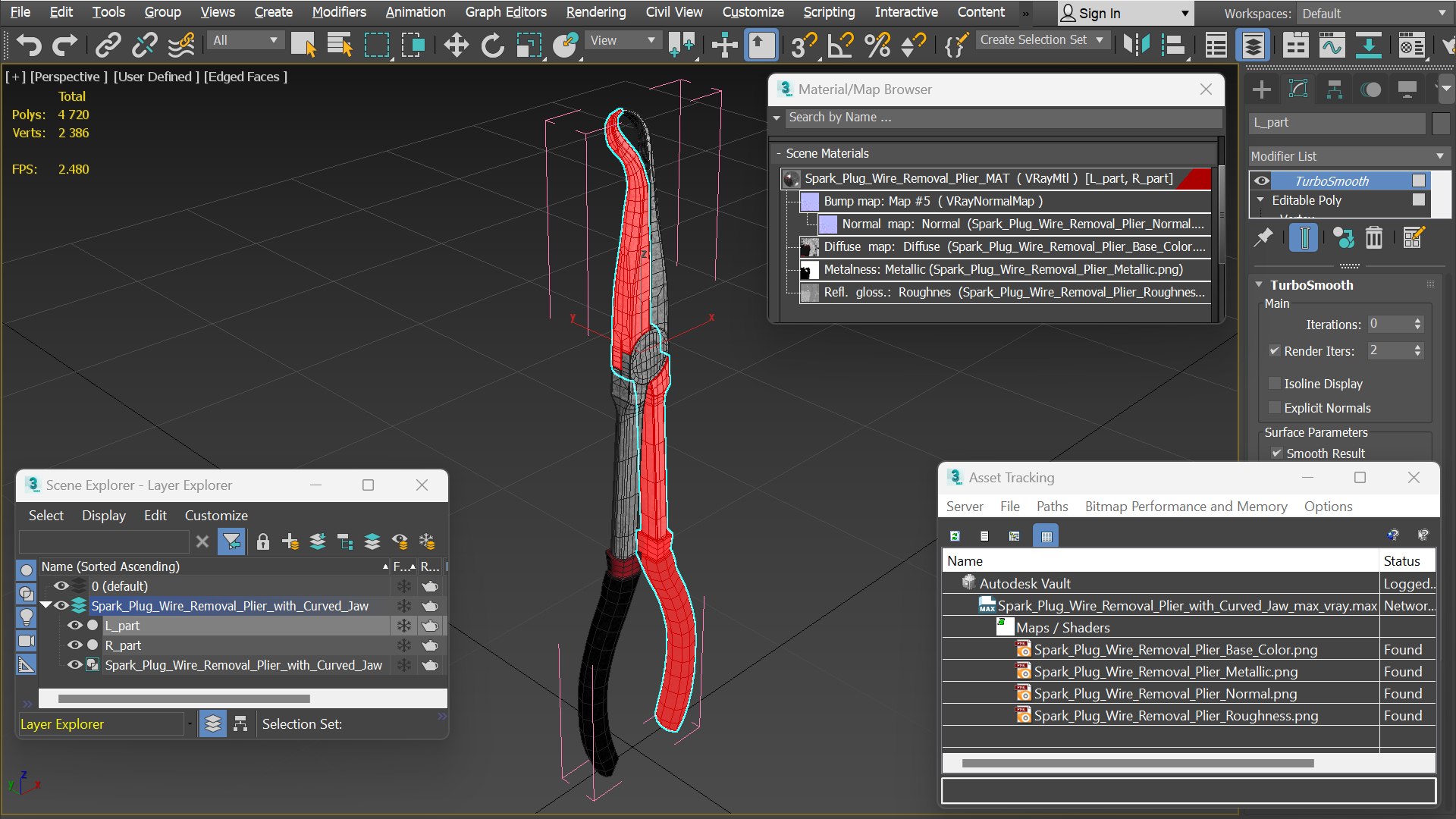
Task: Click the Redo arrow in main toolbar
Action: pyautogui.click(x=64, y=45)
